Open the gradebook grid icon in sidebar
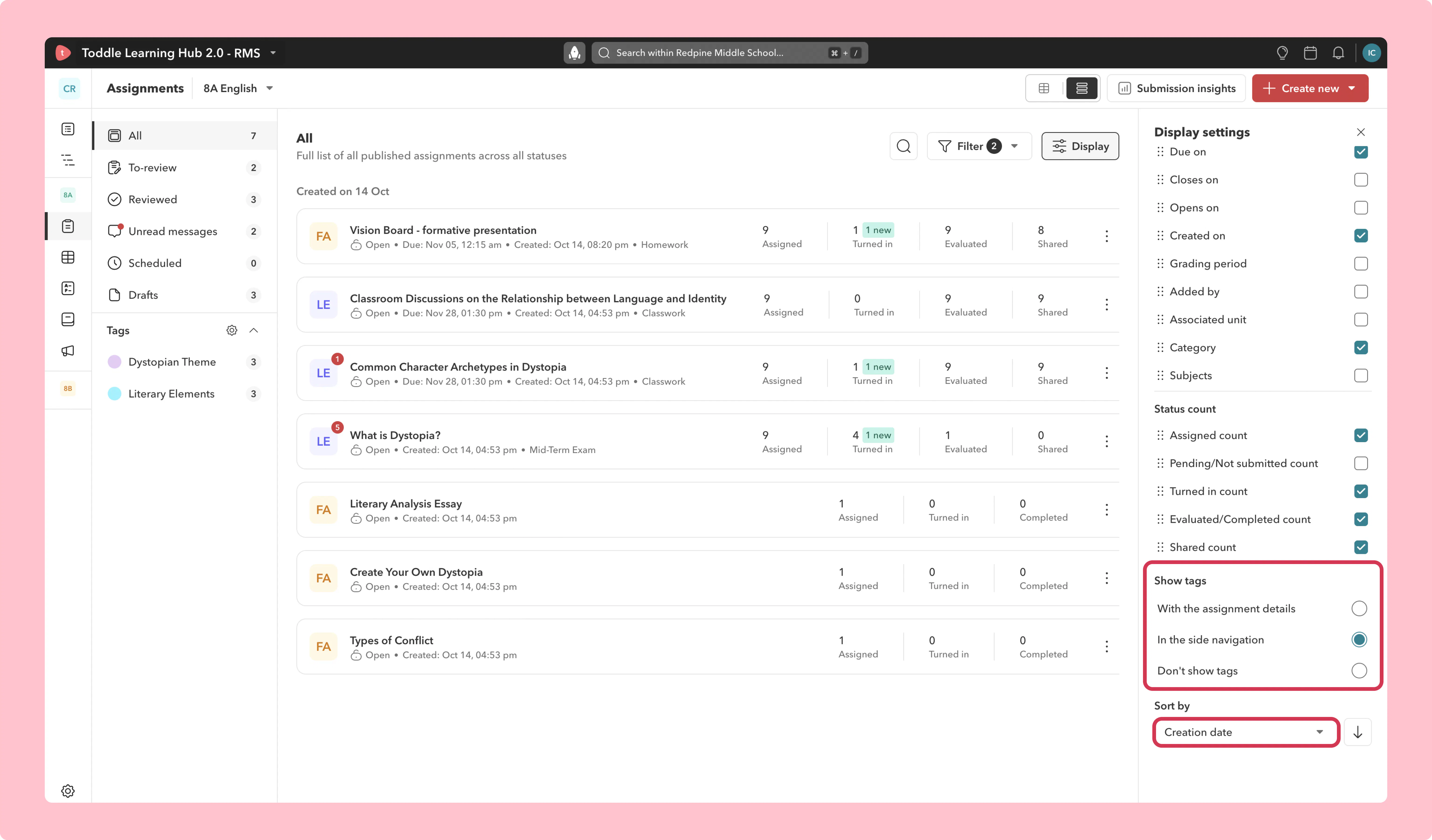 point(68,258)
